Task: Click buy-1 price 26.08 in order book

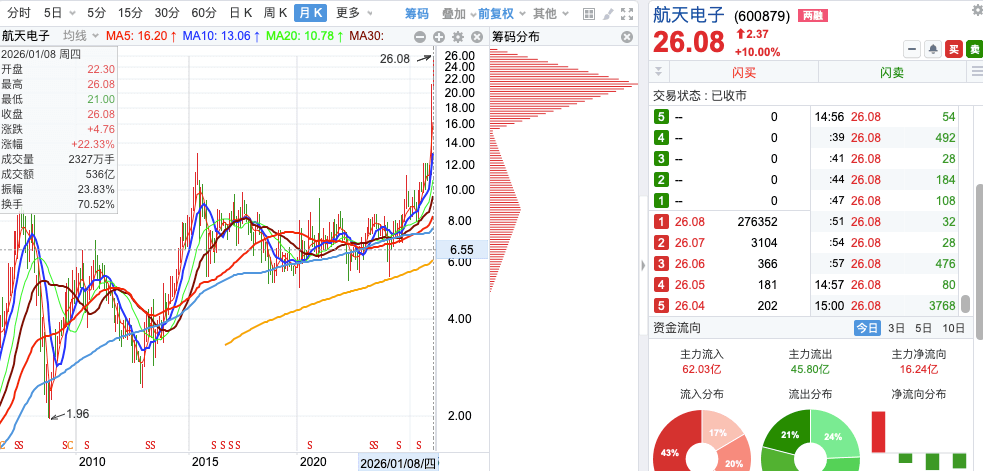Action: click(x=690, y=221)
